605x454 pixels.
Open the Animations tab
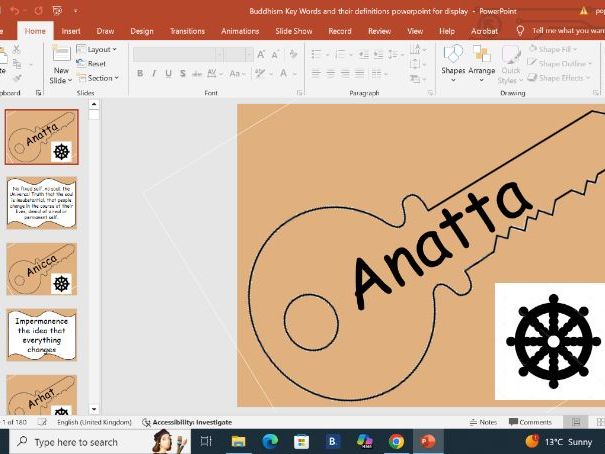[240, 31]
